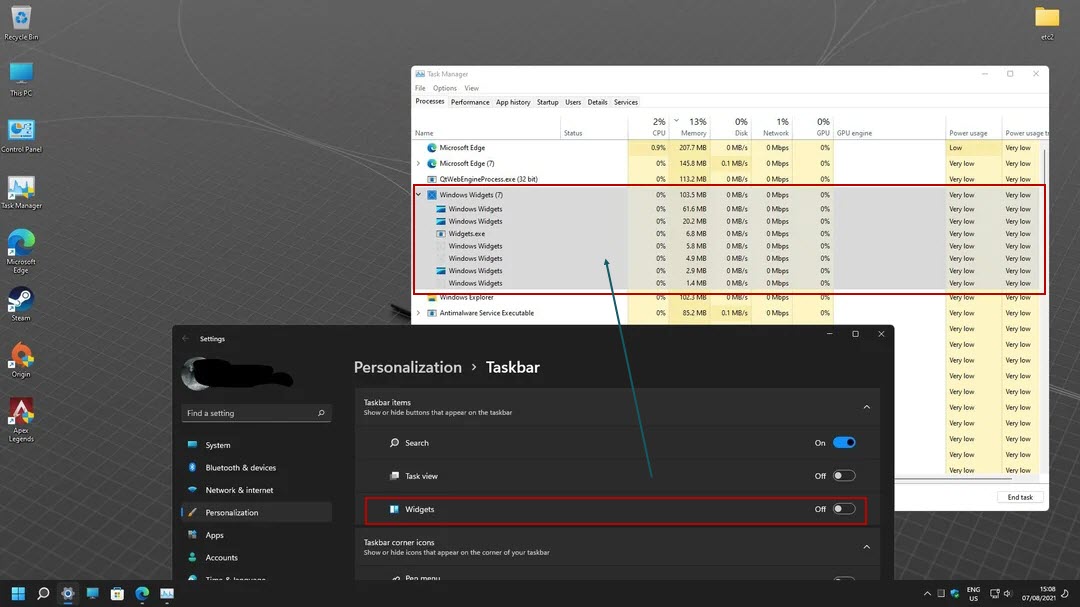
Task: Collapse the Windows Widgets (7) process group
Action: coord(418,194)
